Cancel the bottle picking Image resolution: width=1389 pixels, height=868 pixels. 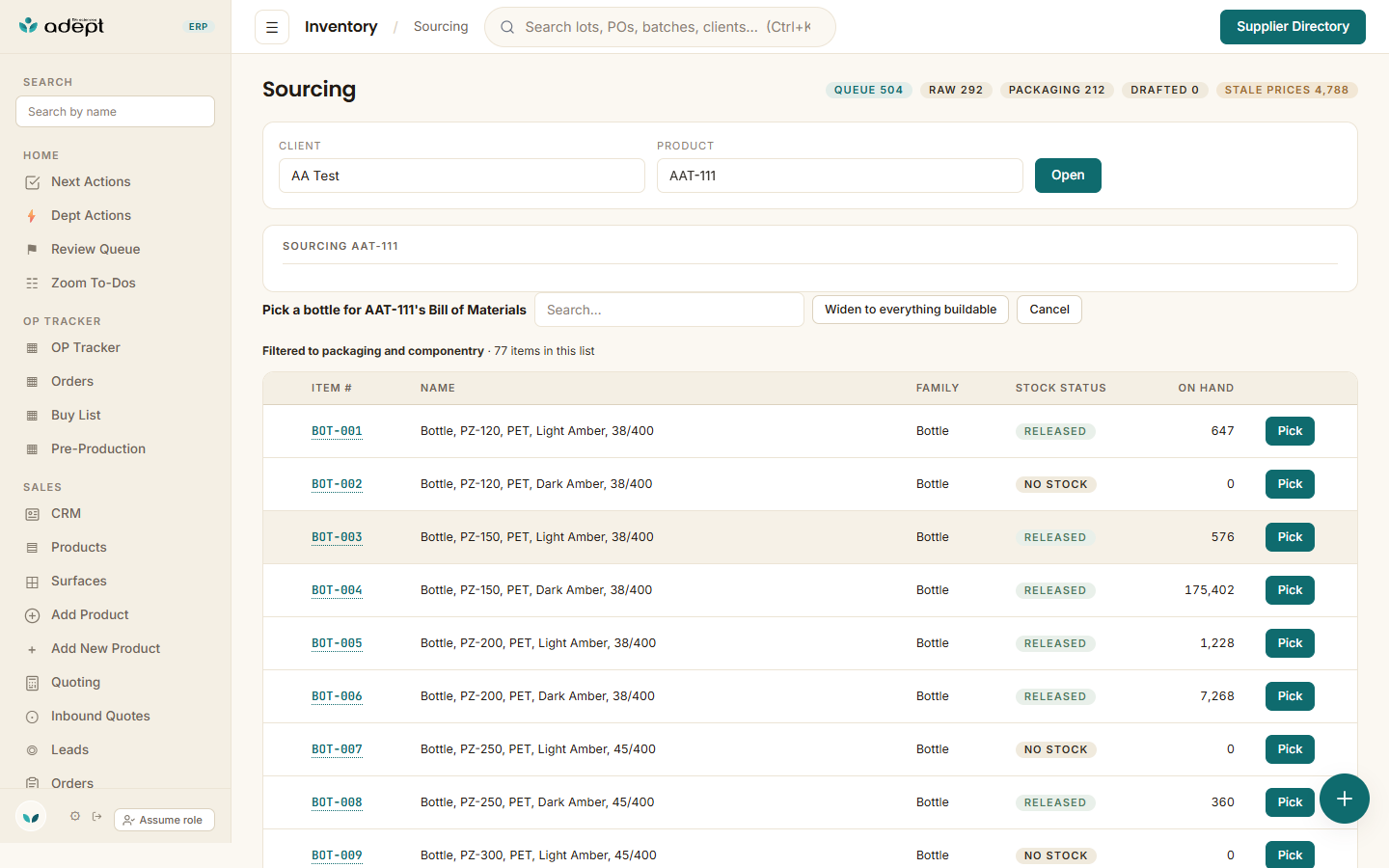[x=1049, y=310]
